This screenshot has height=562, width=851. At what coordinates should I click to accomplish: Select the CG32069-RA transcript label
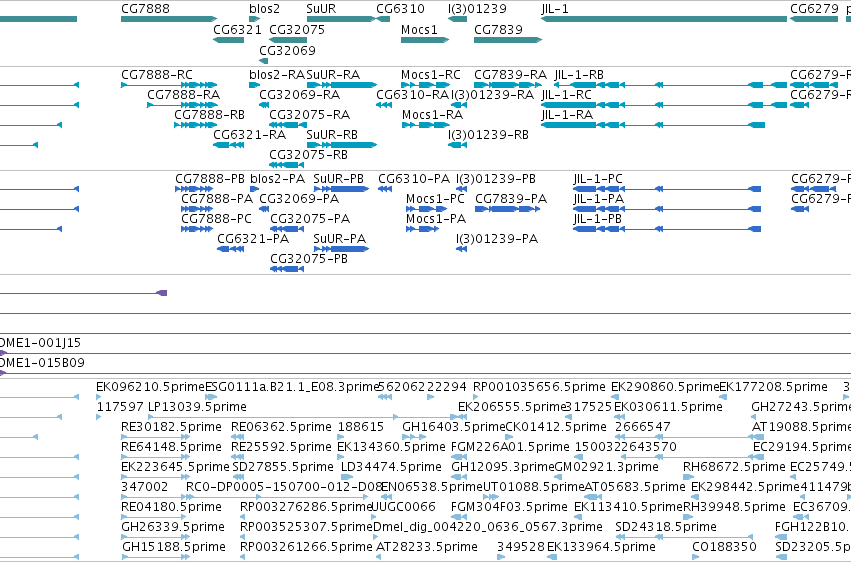[x=300, y=94]
